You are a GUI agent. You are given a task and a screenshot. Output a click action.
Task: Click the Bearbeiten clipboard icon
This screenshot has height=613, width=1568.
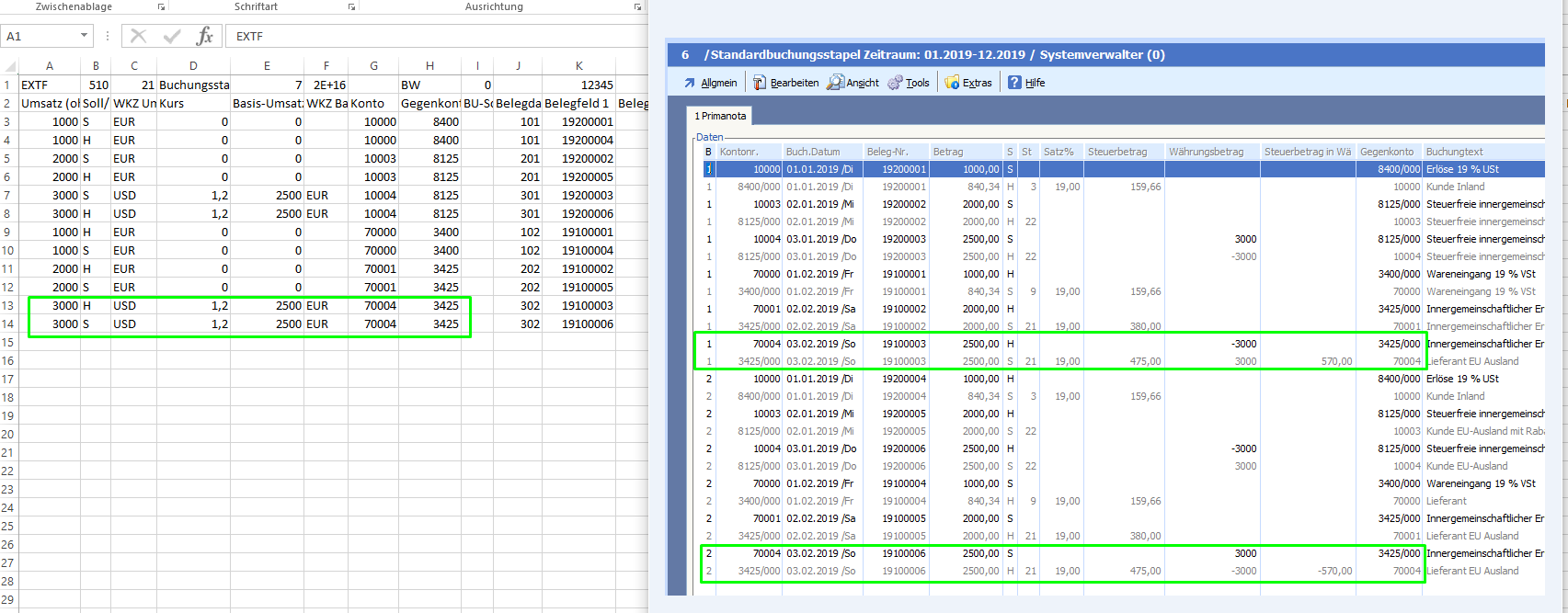[x=760, y=83]
